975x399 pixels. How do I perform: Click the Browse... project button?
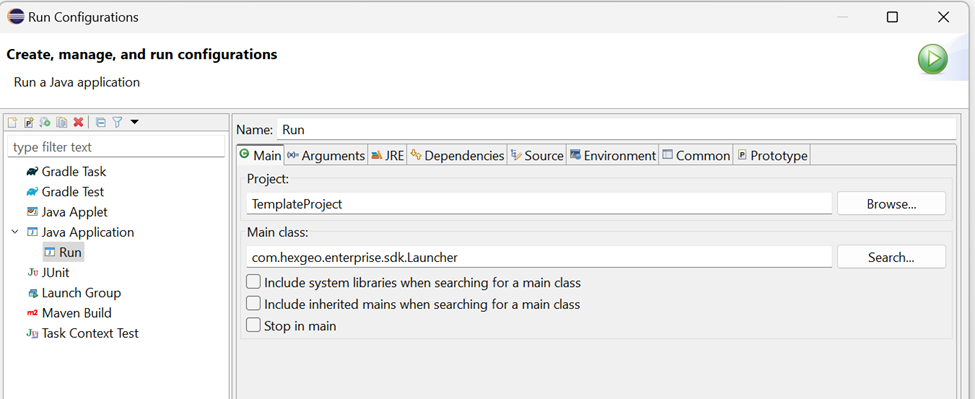click(891, 203)
